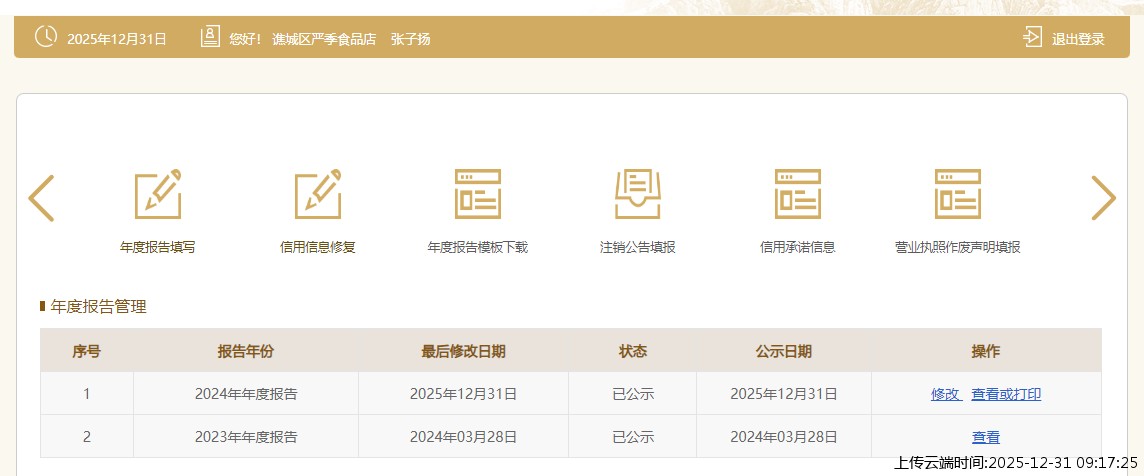The height and width of the screenshot is (476, 1144).
Task: Select the 年度报告填写 menu label
Action: (x=158, y=247)
